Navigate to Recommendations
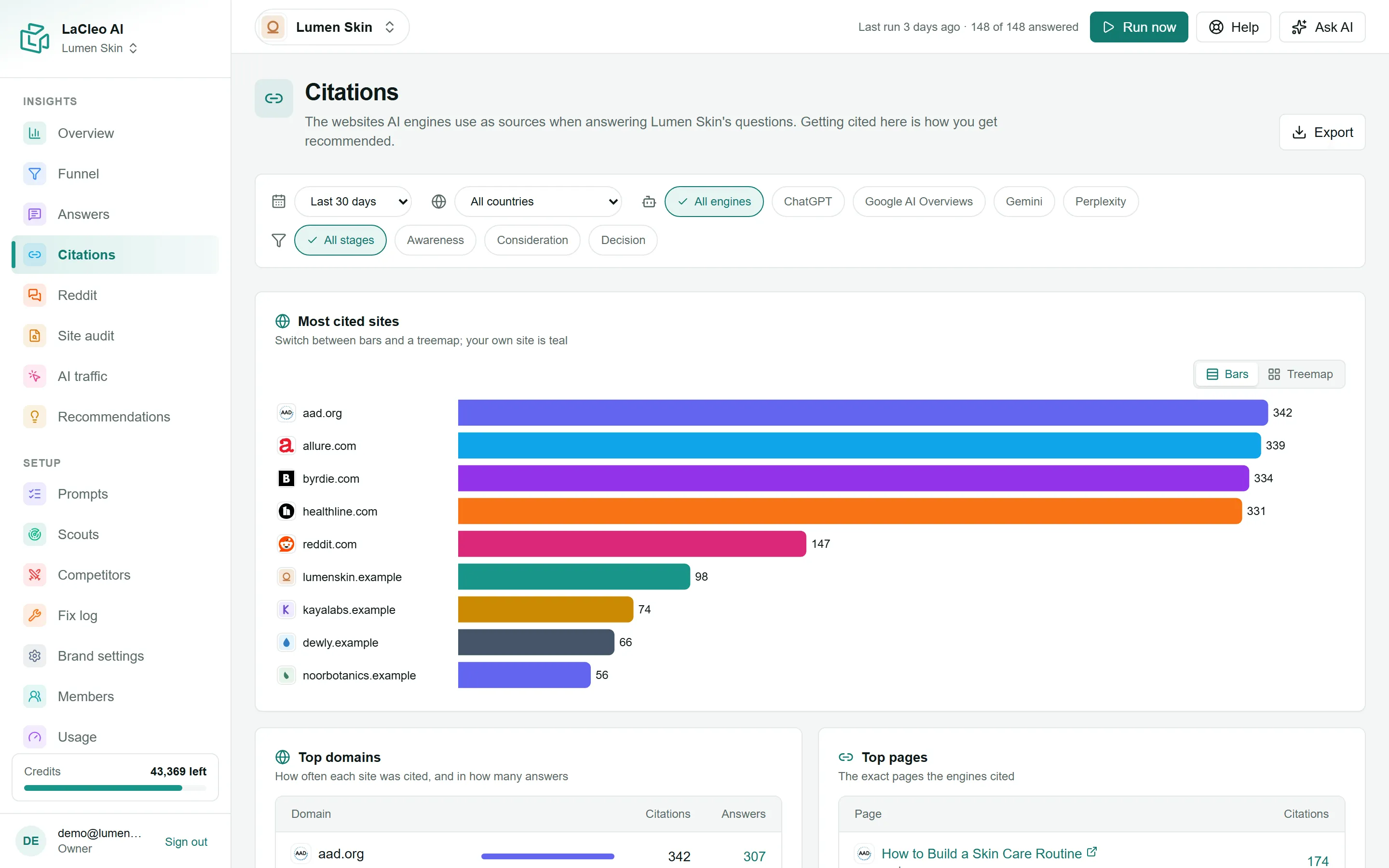The image size is (1389, 868). [115, 417]
